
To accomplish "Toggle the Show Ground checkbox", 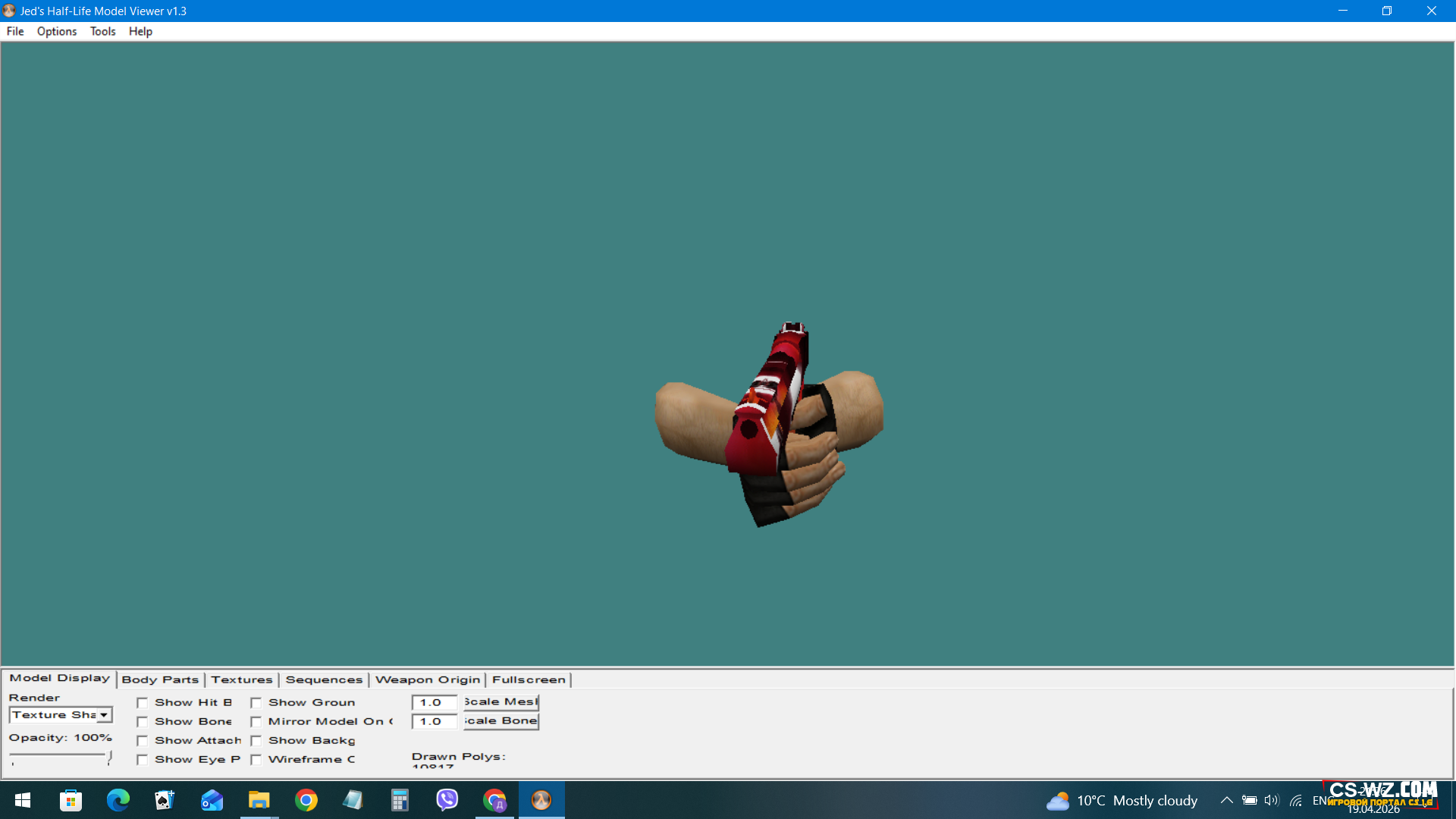I will pos(256,703).
